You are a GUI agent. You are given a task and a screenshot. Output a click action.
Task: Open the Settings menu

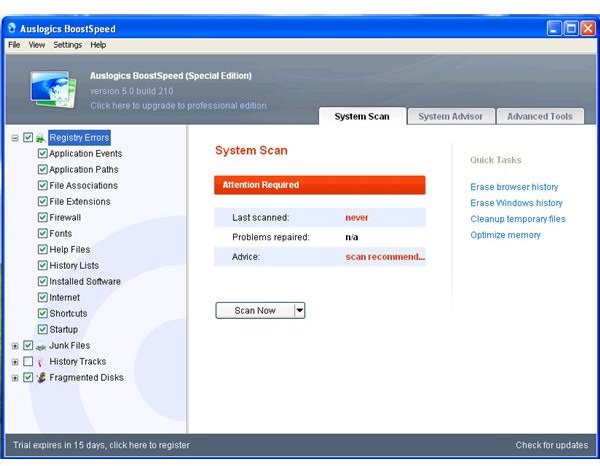[68, 45]
